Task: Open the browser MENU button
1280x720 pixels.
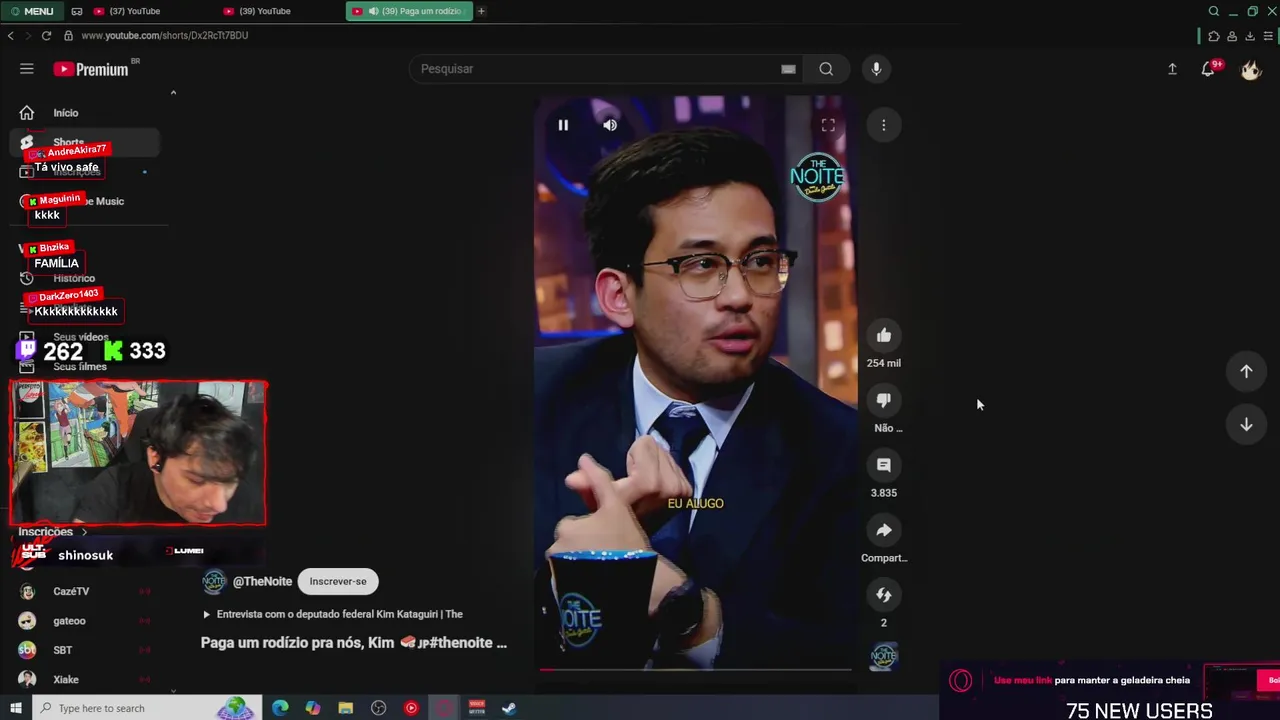Action: 32,11
